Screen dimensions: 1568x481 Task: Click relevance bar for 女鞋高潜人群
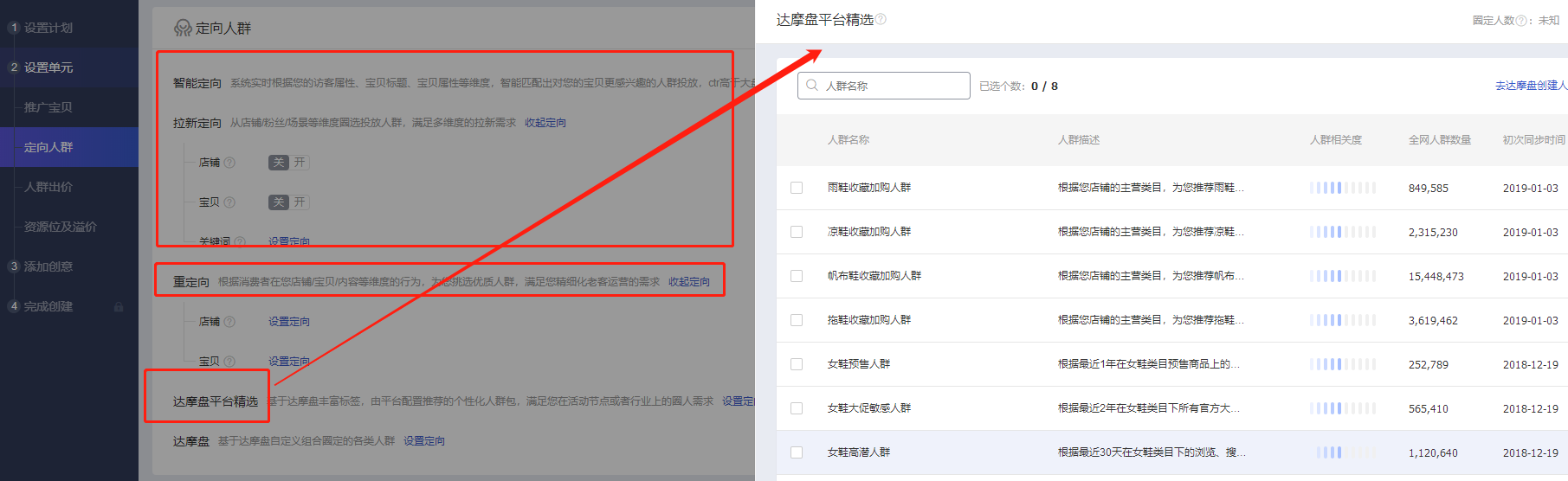coord(1342,452)
